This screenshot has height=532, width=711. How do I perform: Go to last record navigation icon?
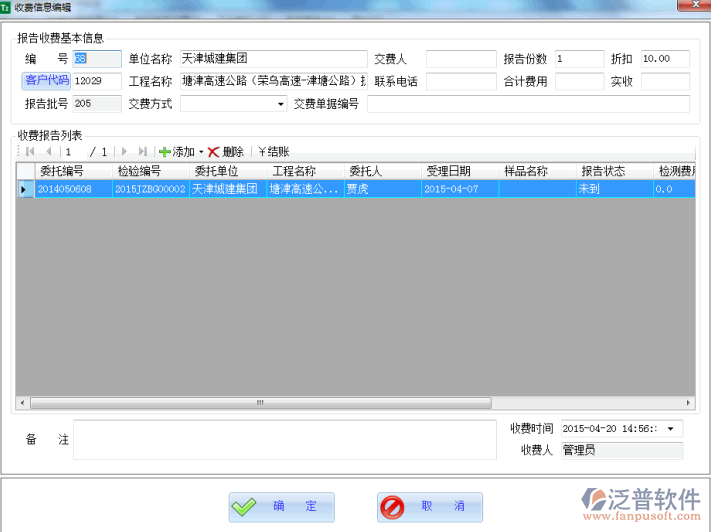click(143, 151)
